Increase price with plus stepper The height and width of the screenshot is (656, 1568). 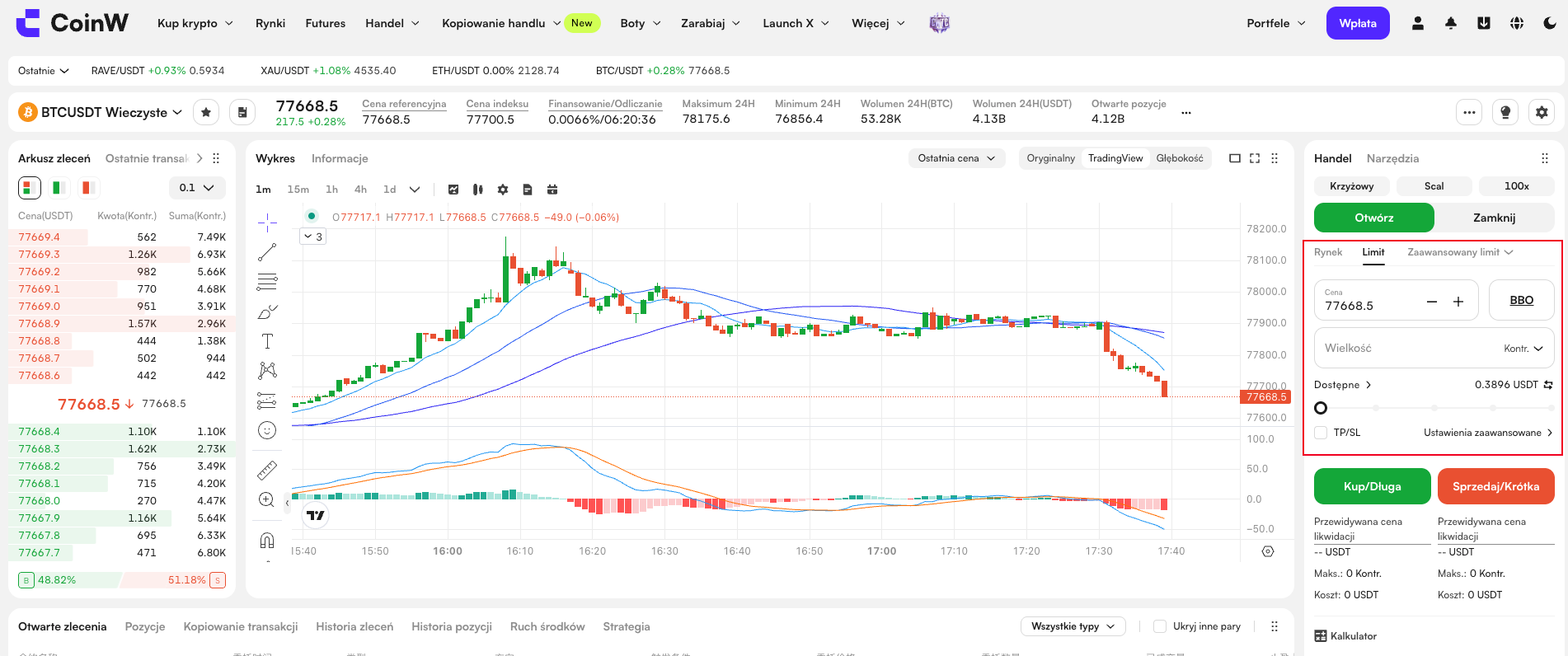1458,302
